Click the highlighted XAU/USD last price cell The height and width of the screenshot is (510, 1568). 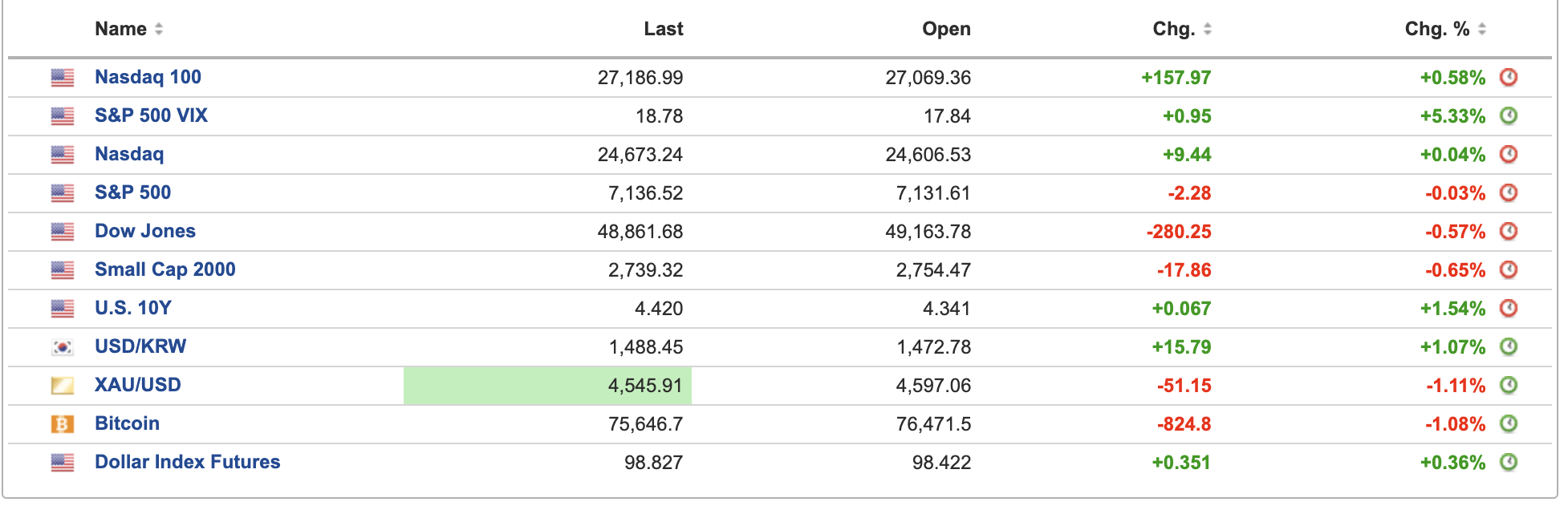(547, 386)
